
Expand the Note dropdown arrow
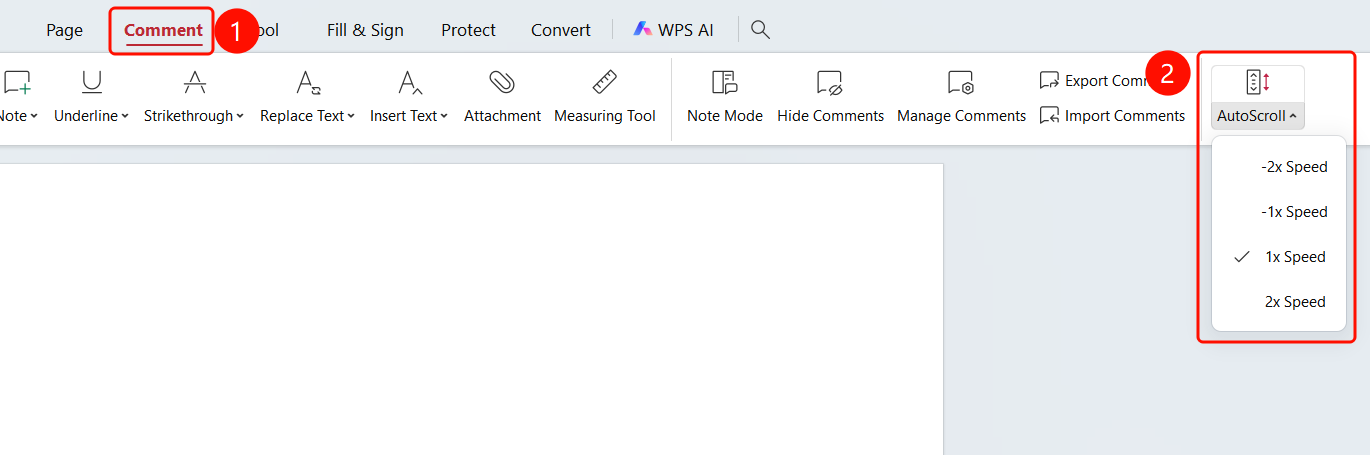[34, 116]
